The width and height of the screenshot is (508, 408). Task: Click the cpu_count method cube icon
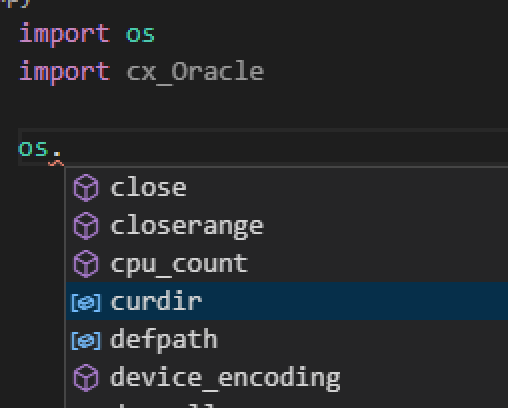pos(86,264)
